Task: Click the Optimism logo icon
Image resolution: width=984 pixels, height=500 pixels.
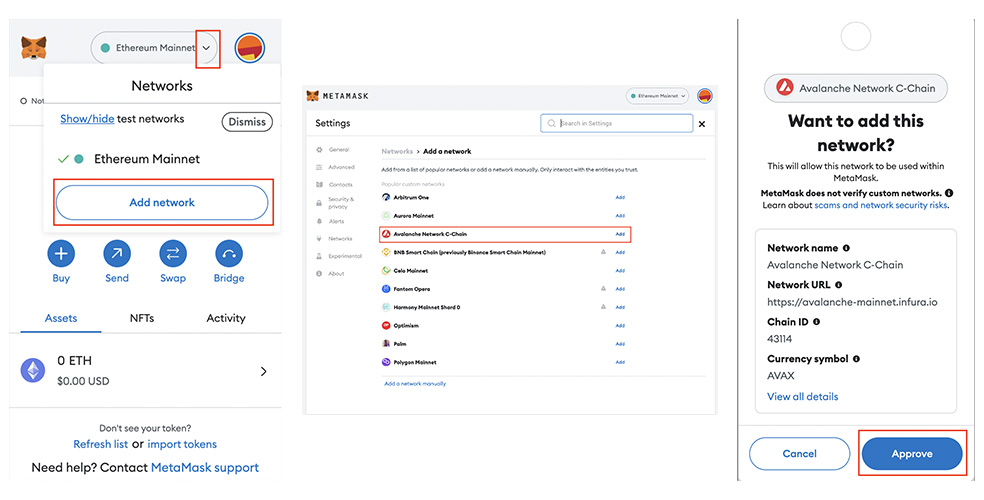Action: coord(386,326)
